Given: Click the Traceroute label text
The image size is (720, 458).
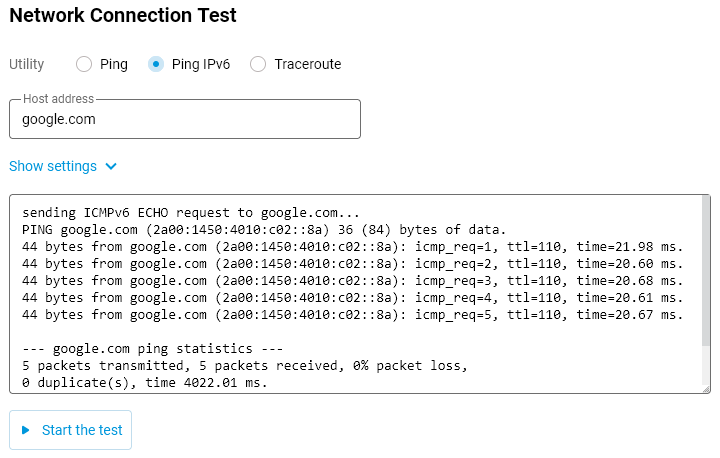Looking at the screenshot, I should pyautogui.click(x=308, y=64).
